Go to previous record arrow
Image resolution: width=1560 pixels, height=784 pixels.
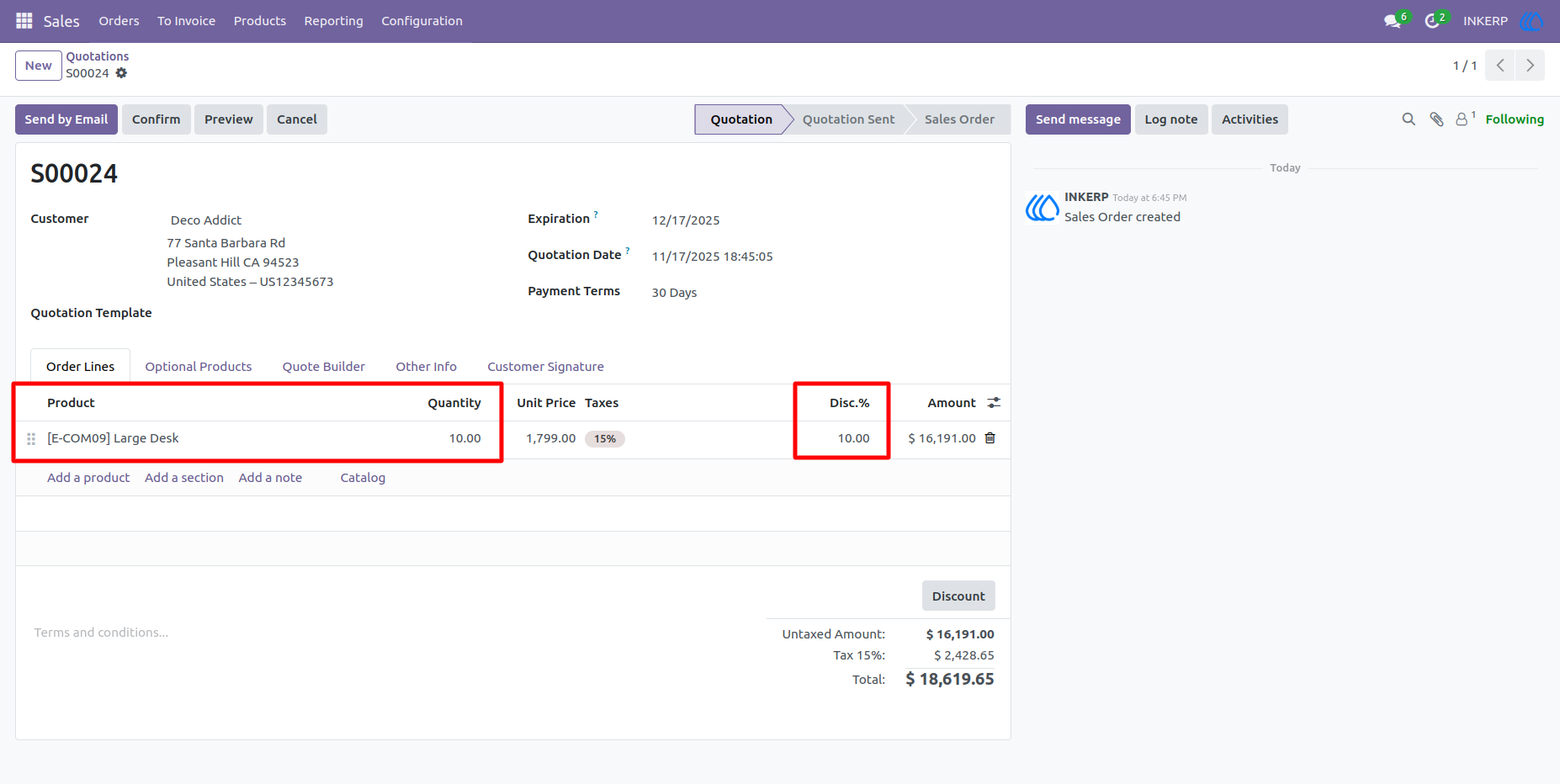tap(1500, 66)
